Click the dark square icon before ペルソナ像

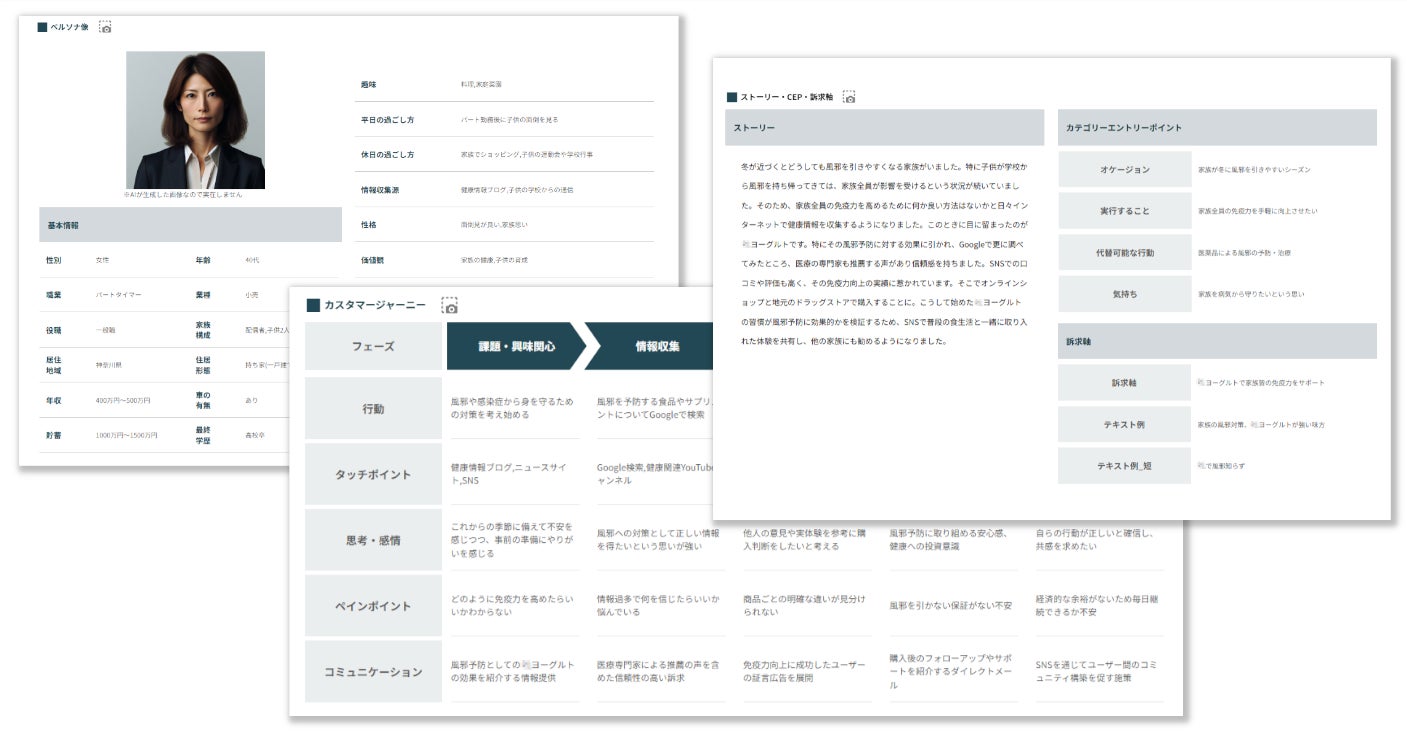(x=42, y=27)
